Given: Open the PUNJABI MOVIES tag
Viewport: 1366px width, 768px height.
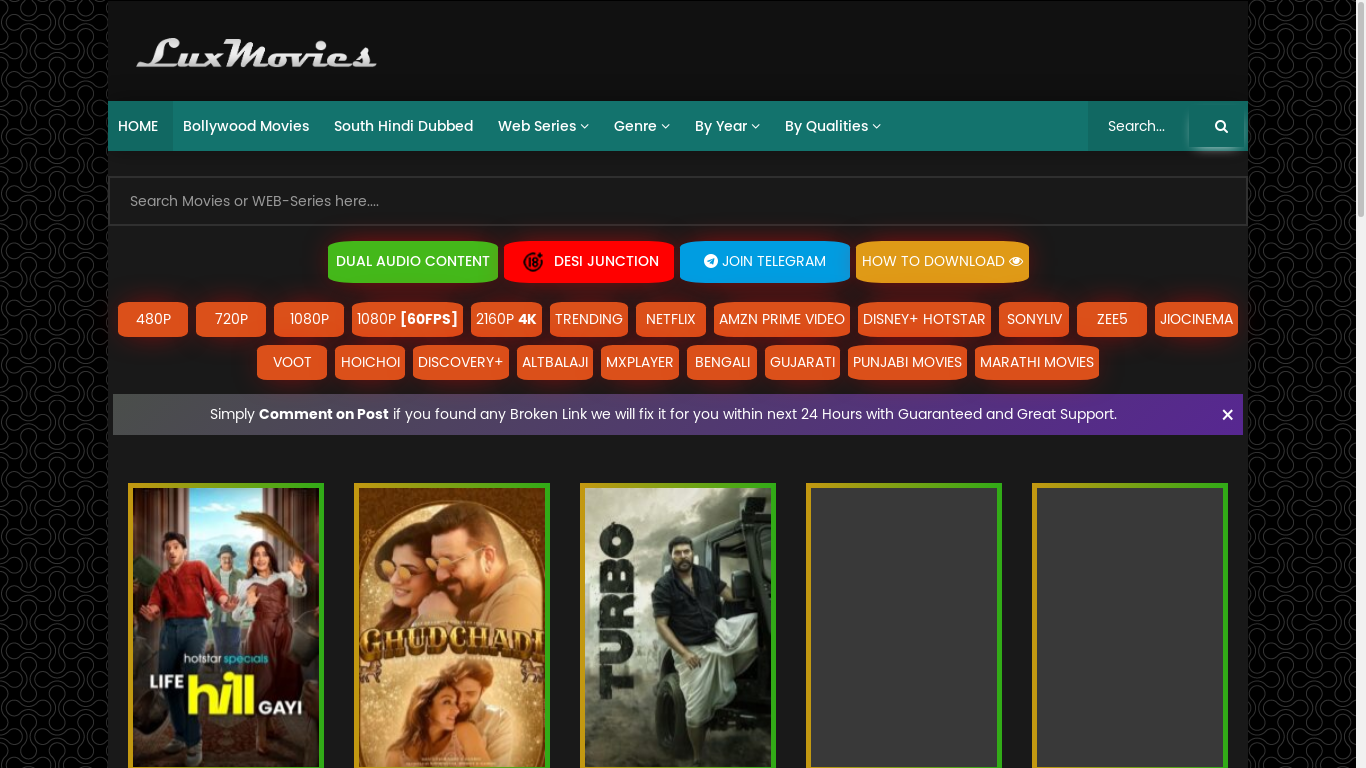Looking at the screenshot, I should pyautogui.click(x=907, y=362).
